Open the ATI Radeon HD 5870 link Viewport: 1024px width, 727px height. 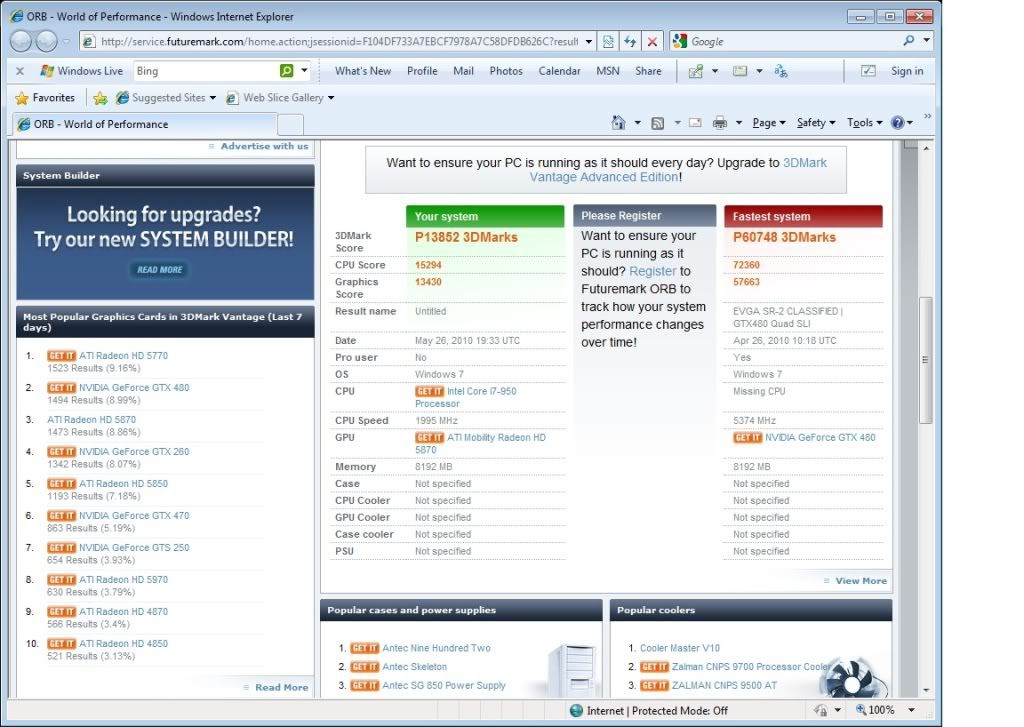(x=91, y=419)
